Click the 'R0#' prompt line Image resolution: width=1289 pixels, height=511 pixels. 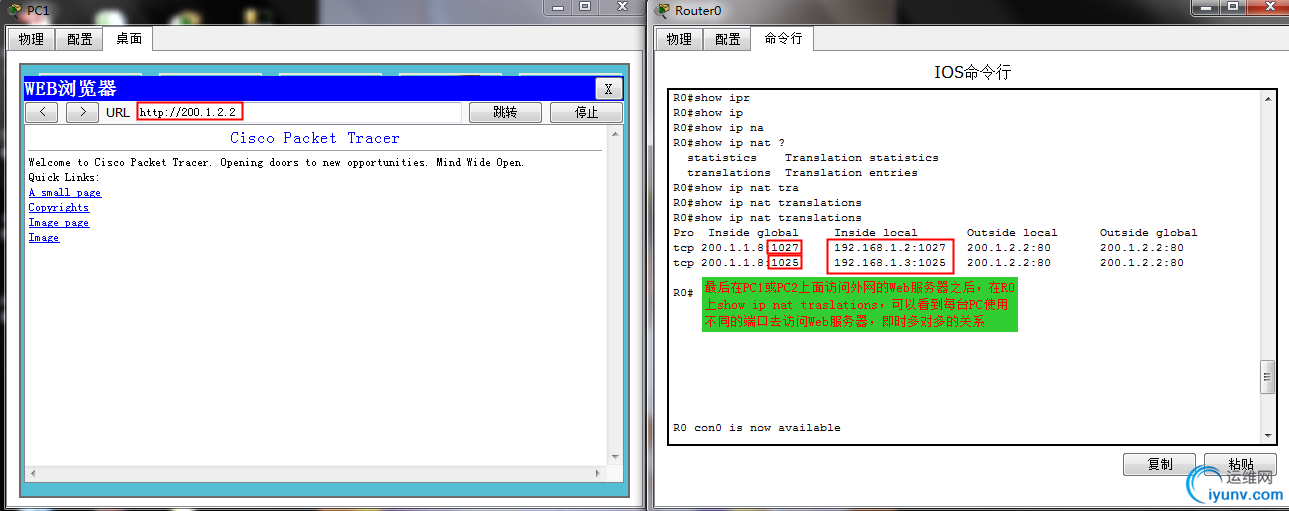(683, 292)
